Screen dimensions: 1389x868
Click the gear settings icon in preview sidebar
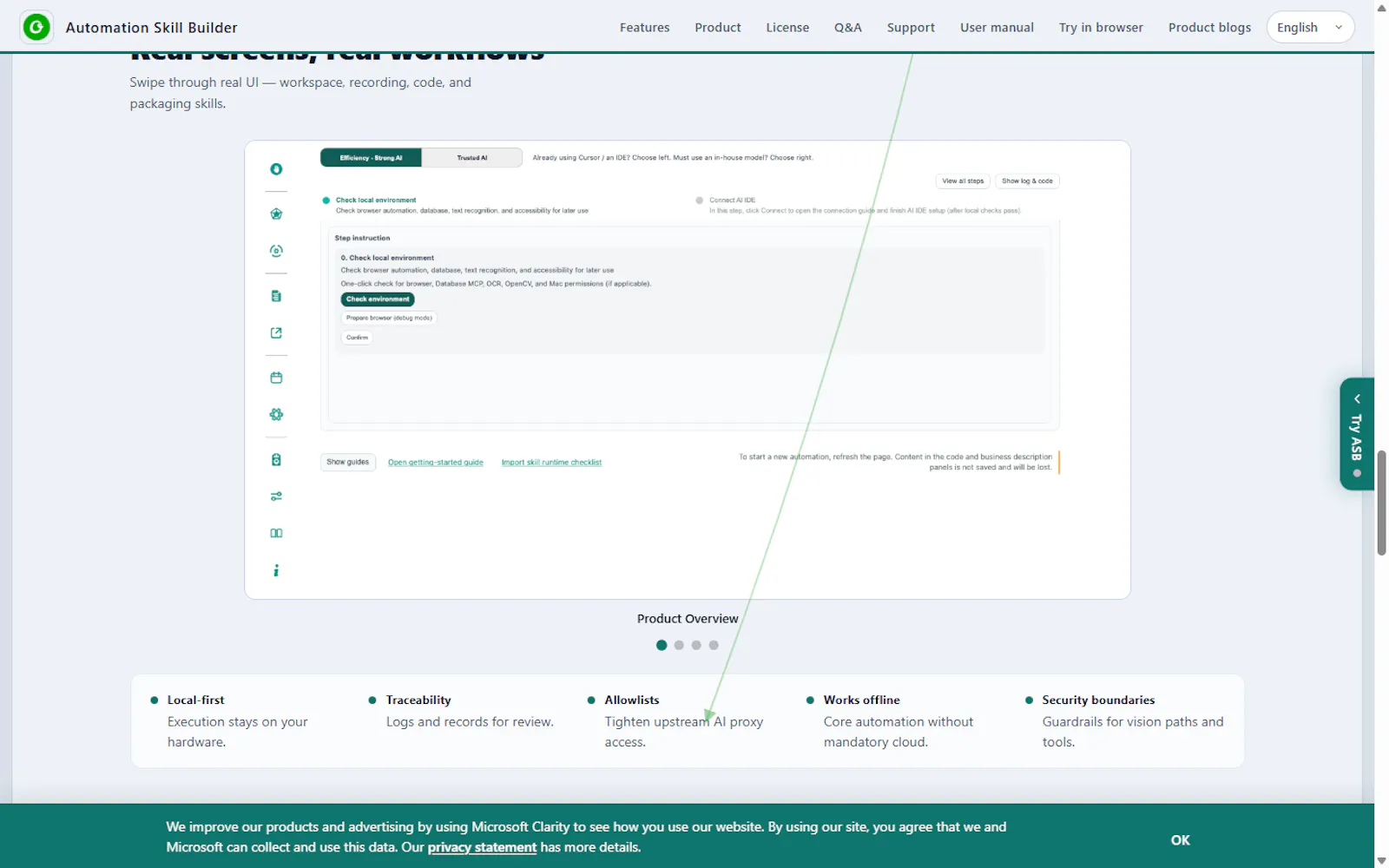point(276,414)
